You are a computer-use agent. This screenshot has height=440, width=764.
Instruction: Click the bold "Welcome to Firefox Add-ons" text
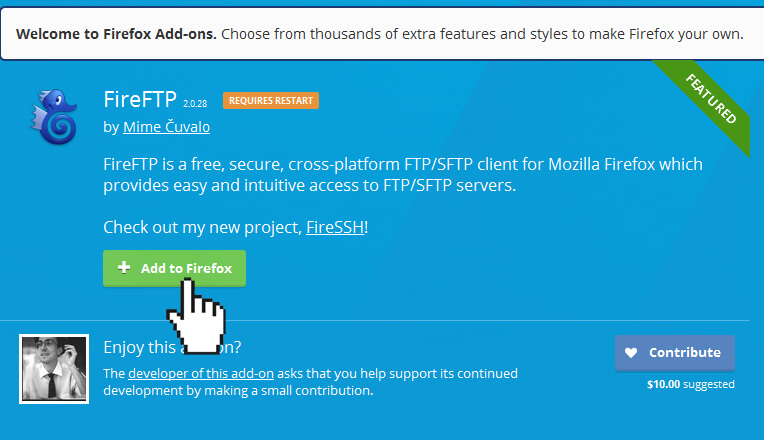pos(116,34)
